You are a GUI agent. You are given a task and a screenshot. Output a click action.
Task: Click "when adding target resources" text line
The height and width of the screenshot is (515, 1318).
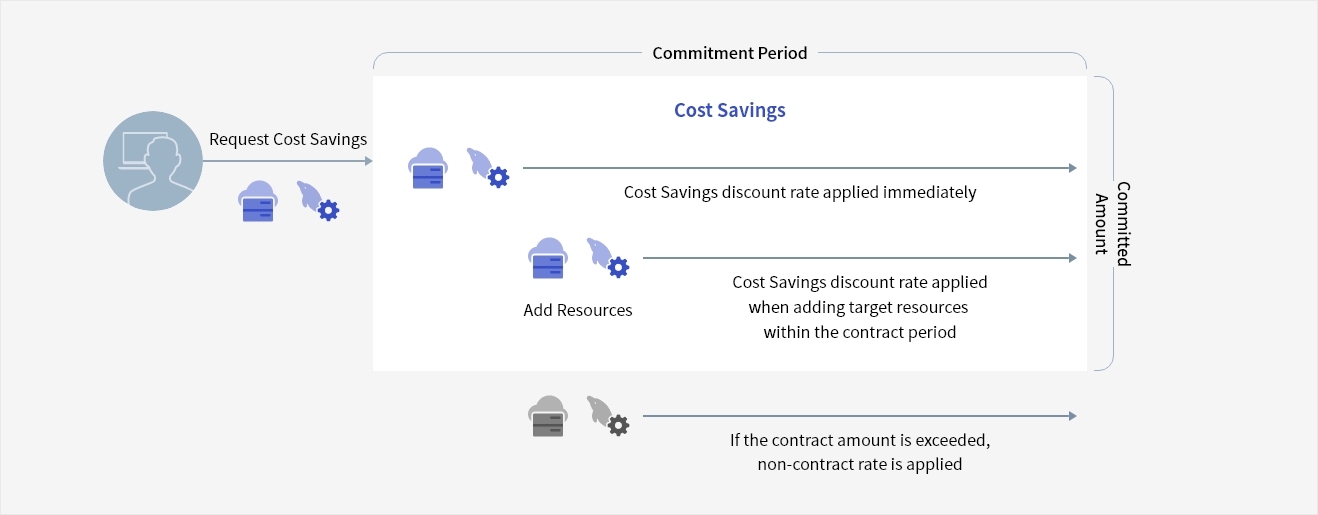(859, 307)
